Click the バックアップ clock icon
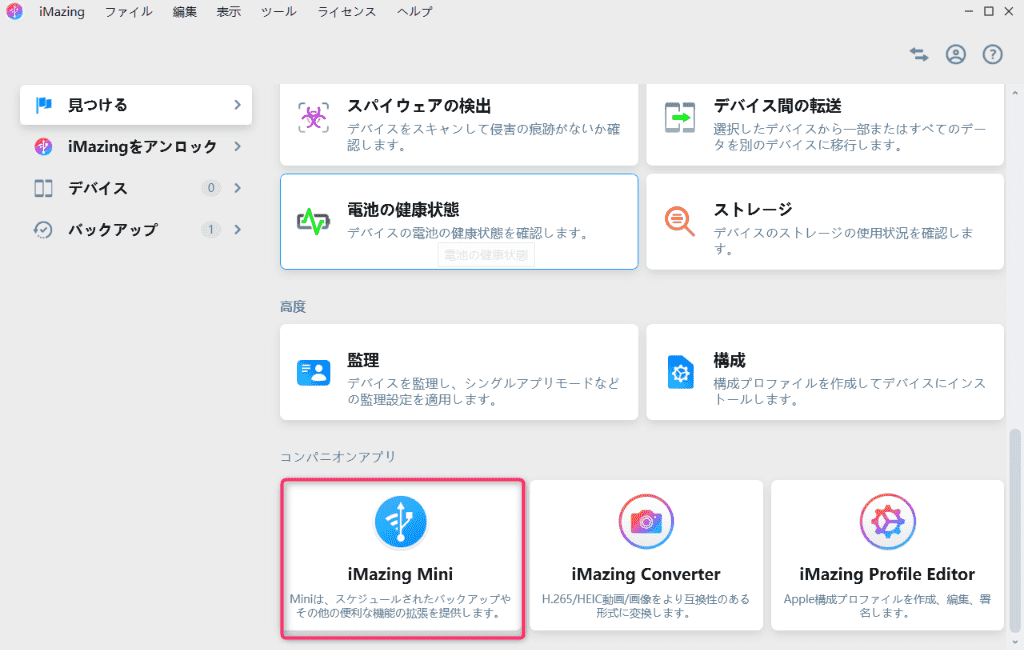 [43, 230]
